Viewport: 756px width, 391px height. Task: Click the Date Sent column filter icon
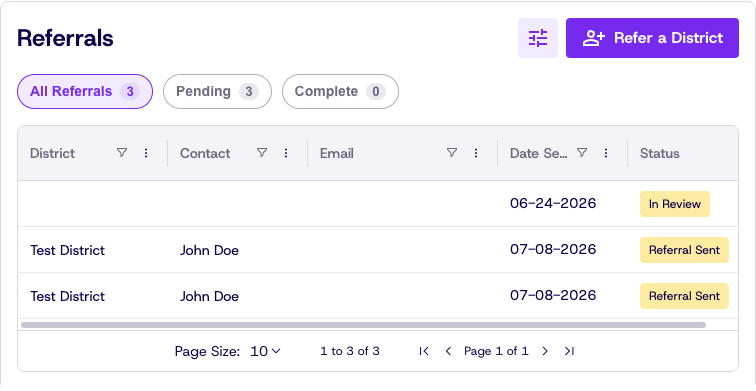click(582, 153)
